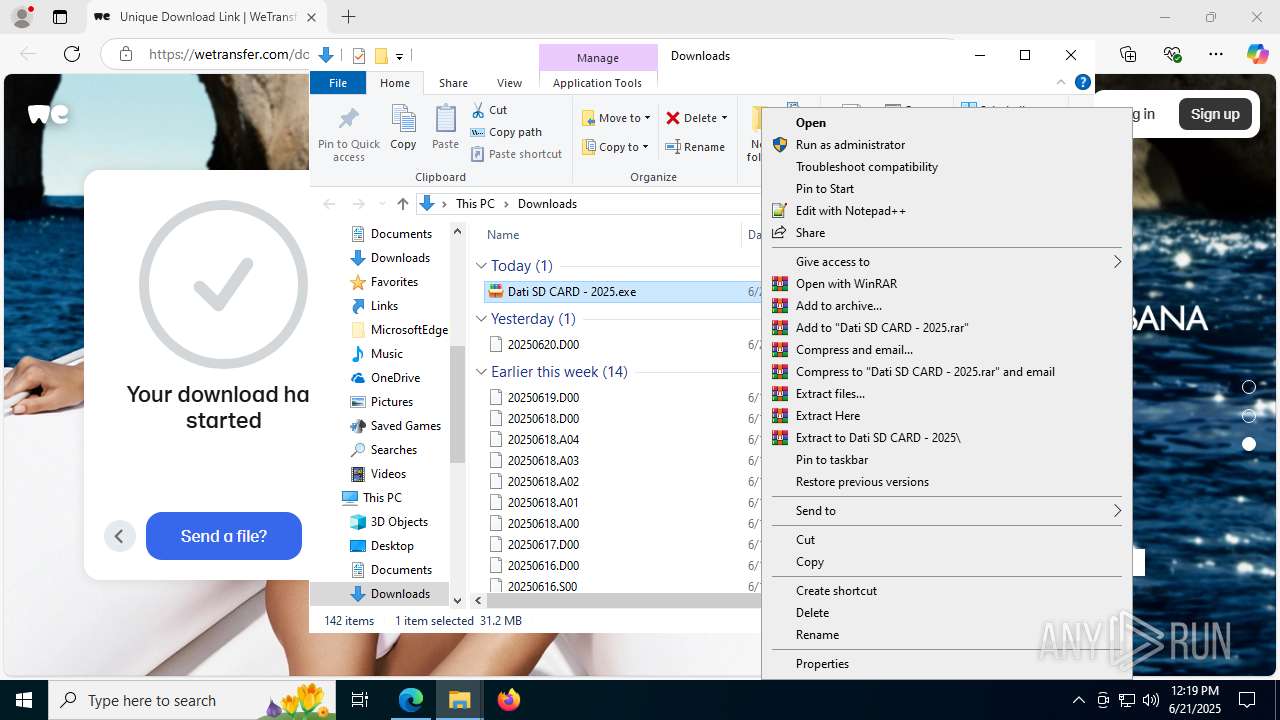Open Task View on taskbar

click(360, 700)
